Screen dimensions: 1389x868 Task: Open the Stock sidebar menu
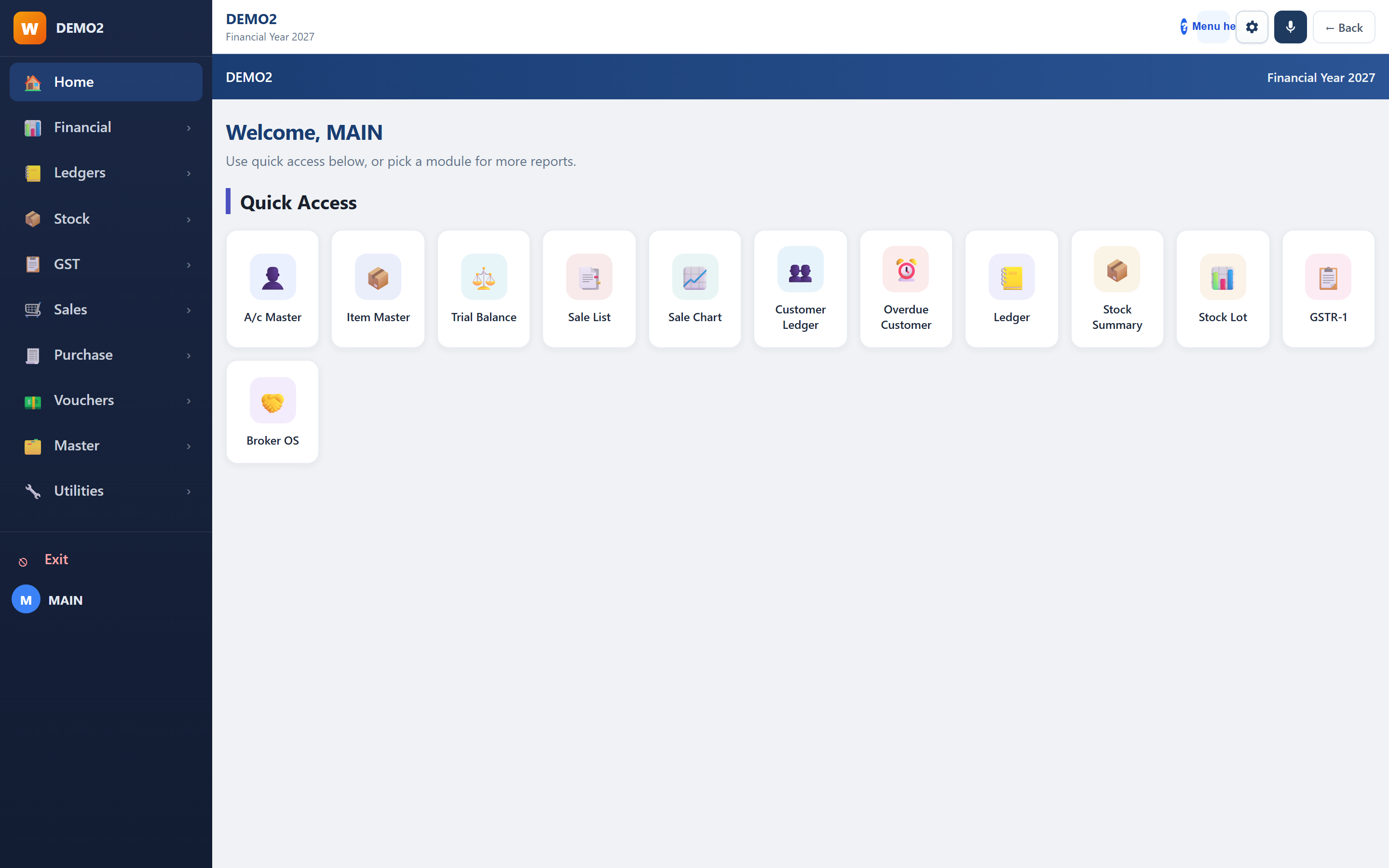(x=106, y=219)
